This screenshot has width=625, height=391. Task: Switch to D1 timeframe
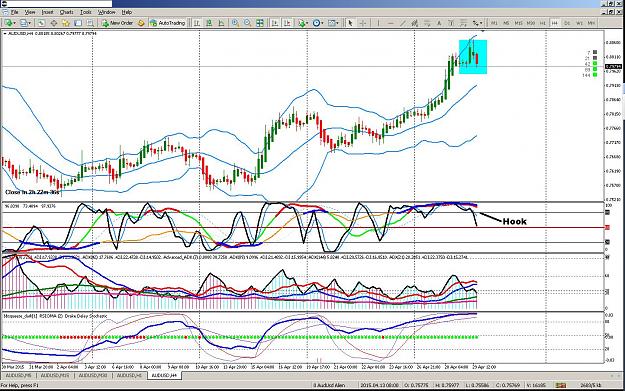[567, 23]
